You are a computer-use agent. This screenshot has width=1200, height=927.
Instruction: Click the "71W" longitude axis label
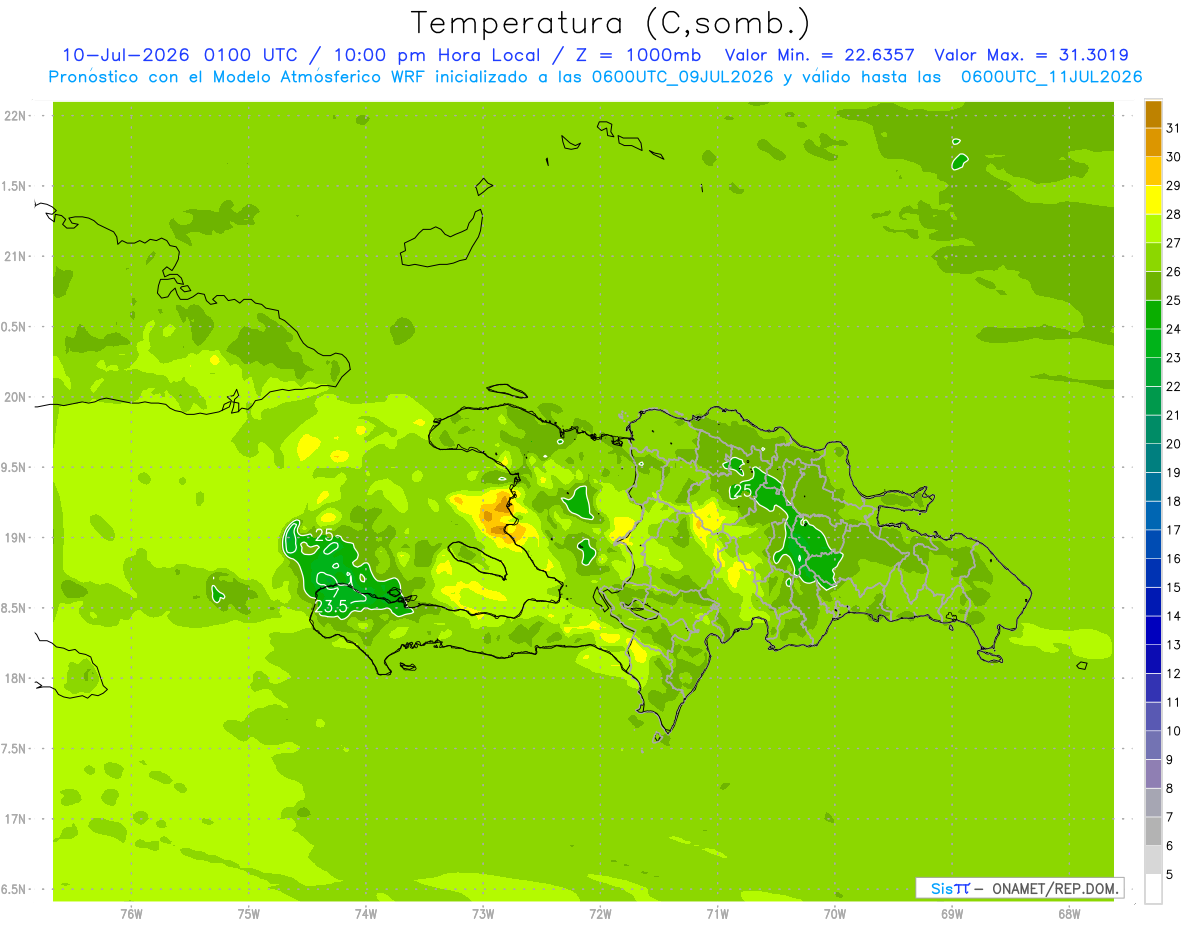click(x=717, y=914)
